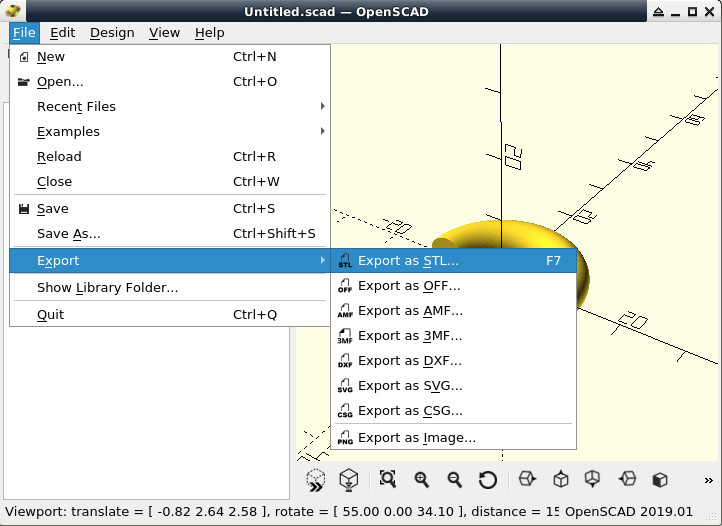This screenshot has width=722, height=526.
Task: Open the View menu
Action: pyautogui.click(x=164, y=33)
